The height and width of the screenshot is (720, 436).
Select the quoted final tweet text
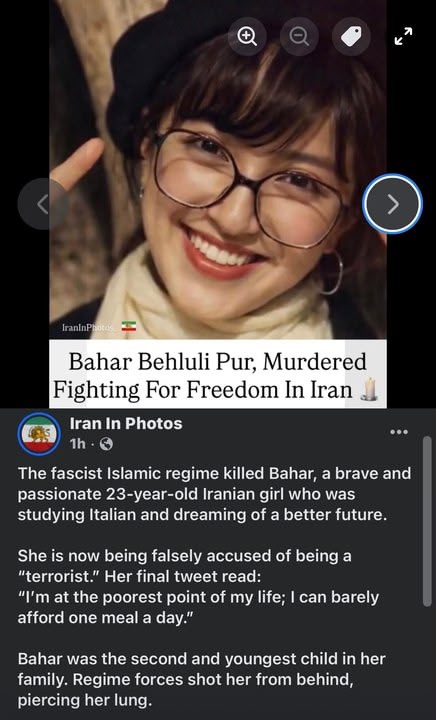pyautogui.click(x=198, y=608)
